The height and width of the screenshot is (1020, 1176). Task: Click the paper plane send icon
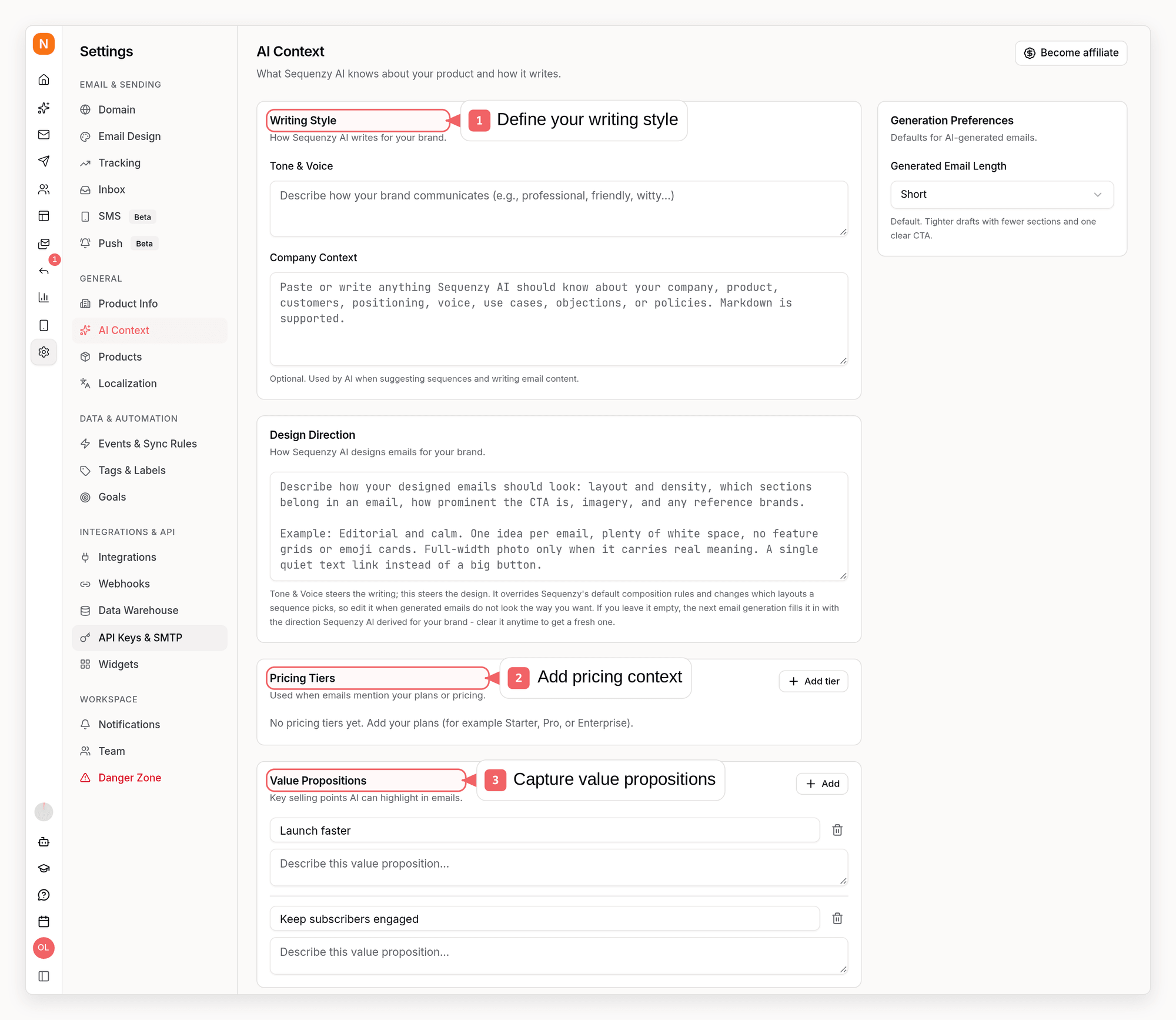pyautogui.click(x=44, y=161)
